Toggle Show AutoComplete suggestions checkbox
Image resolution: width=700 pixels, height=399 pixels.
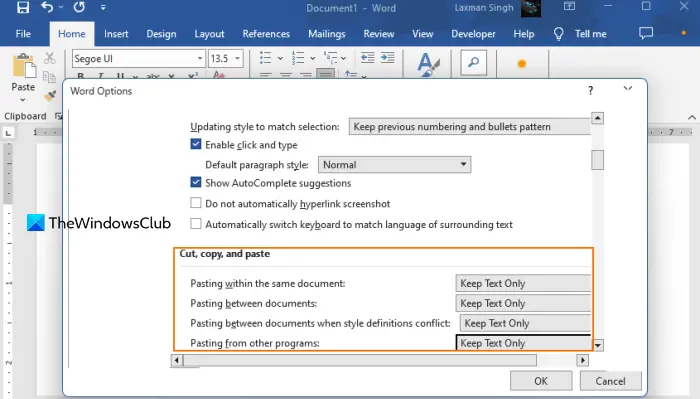click(196, 182)
